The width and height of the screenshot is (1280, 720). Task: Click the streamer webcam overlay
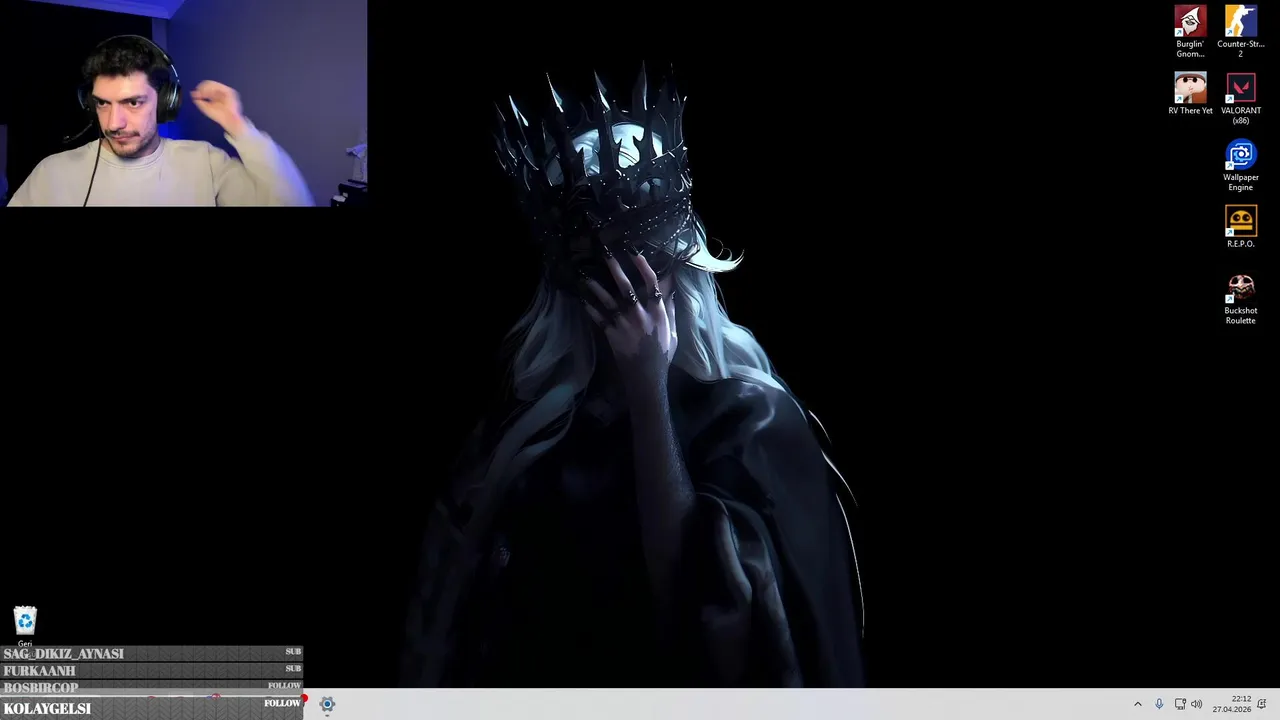pyautogui.click(x=184, y=103)
